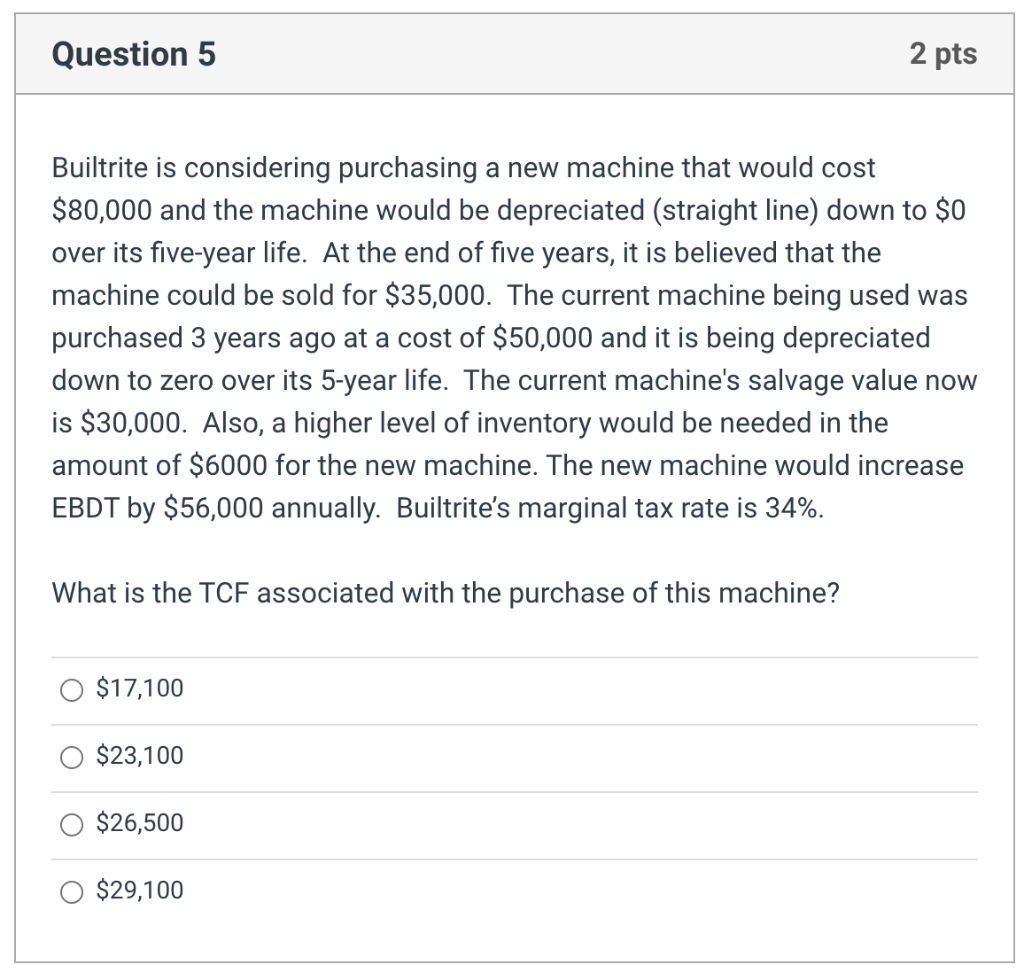The height and width of the screenshot is (980, 1024).
Task: Click the $23,100 answer label text
Action: coord(140,756)
